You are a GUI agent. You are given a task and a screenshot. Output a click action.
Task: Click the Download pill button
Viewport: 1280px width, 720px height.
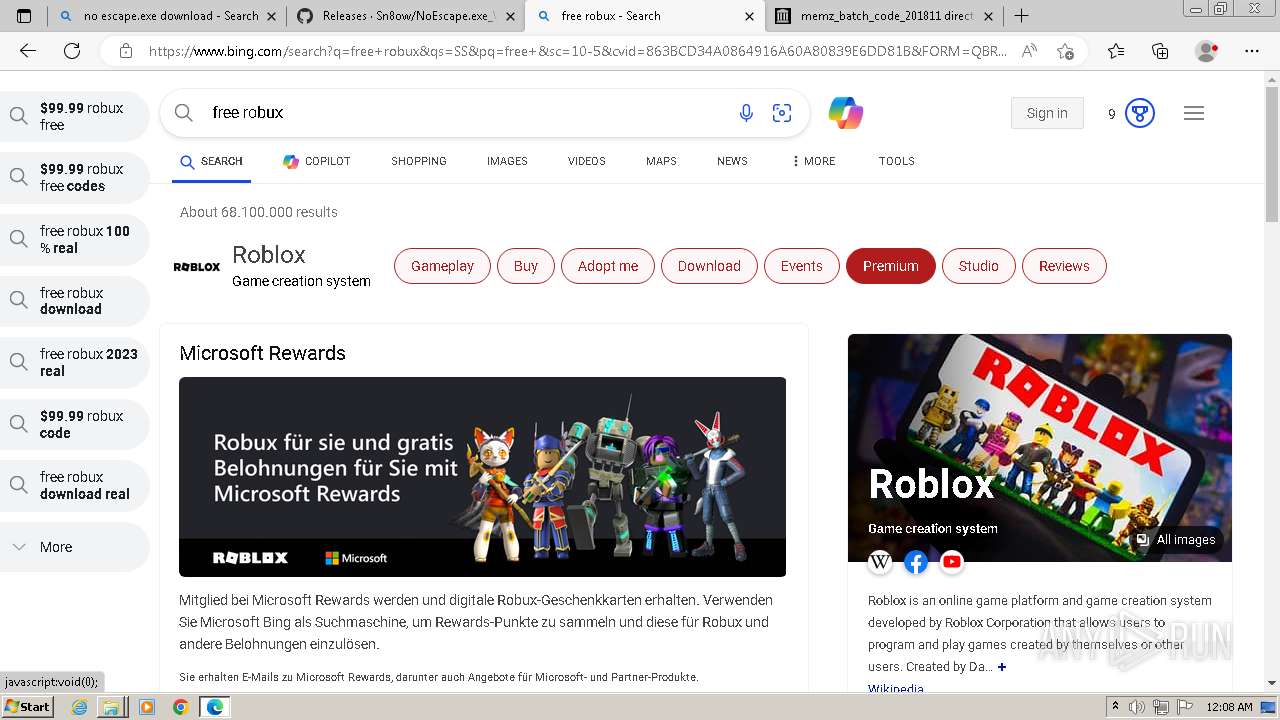(x=709, y=266)
